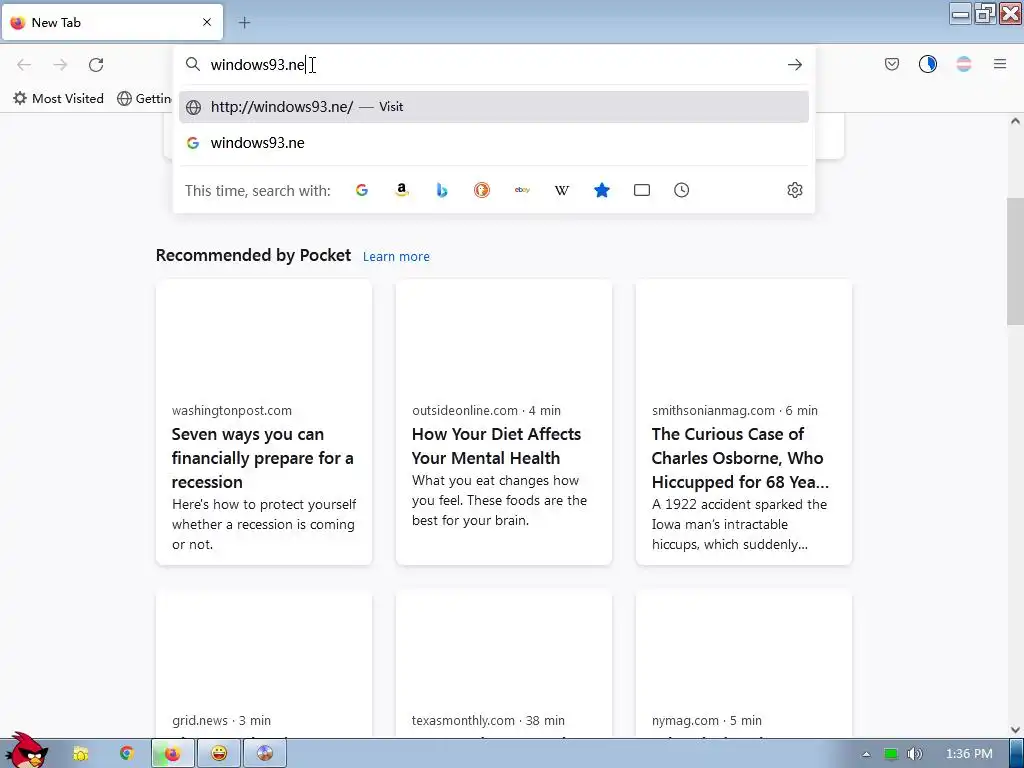
Task: Search this time with Wikipedia
Action: (562, 190)
